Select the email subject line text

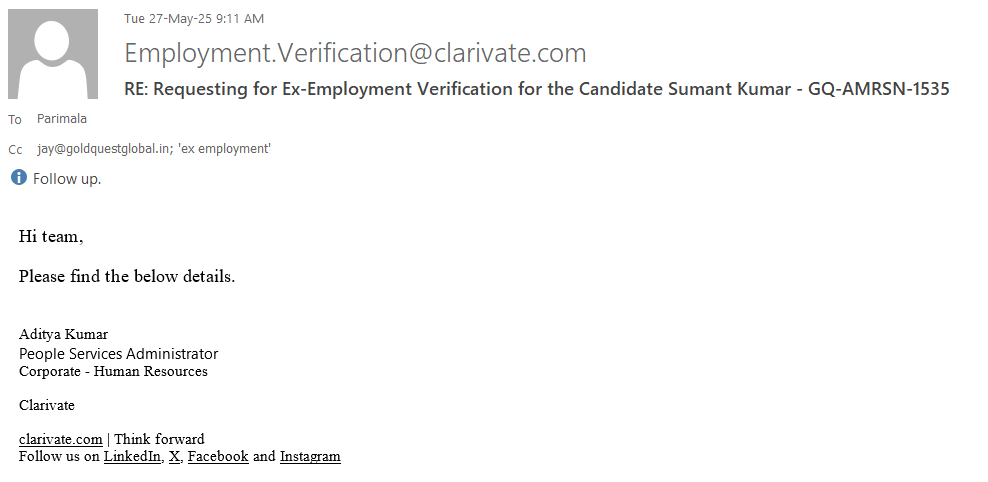(x=536, y=89)
